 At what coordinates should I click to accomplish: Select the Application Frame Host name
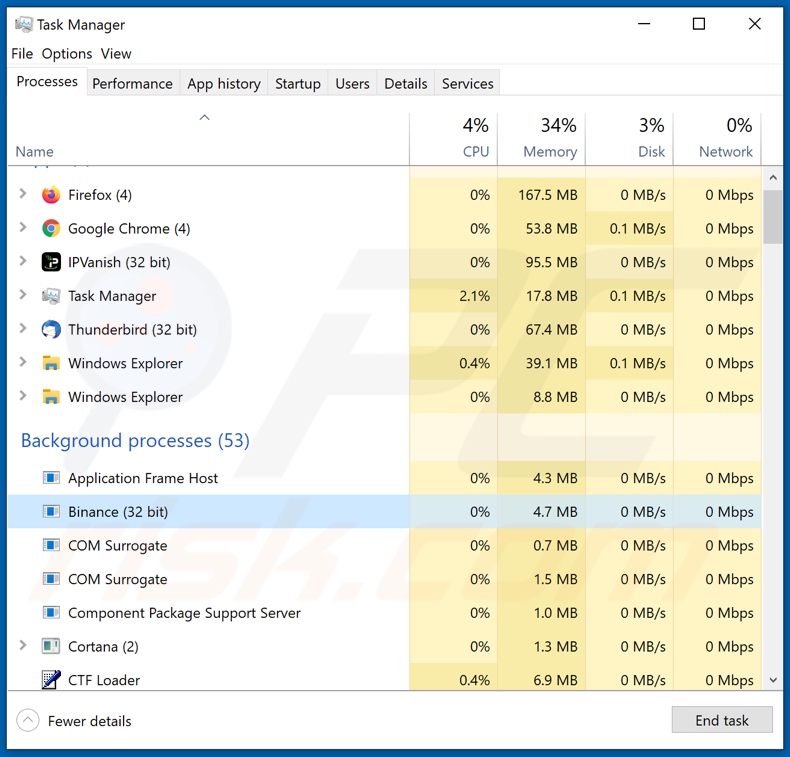tap(143, 478)
